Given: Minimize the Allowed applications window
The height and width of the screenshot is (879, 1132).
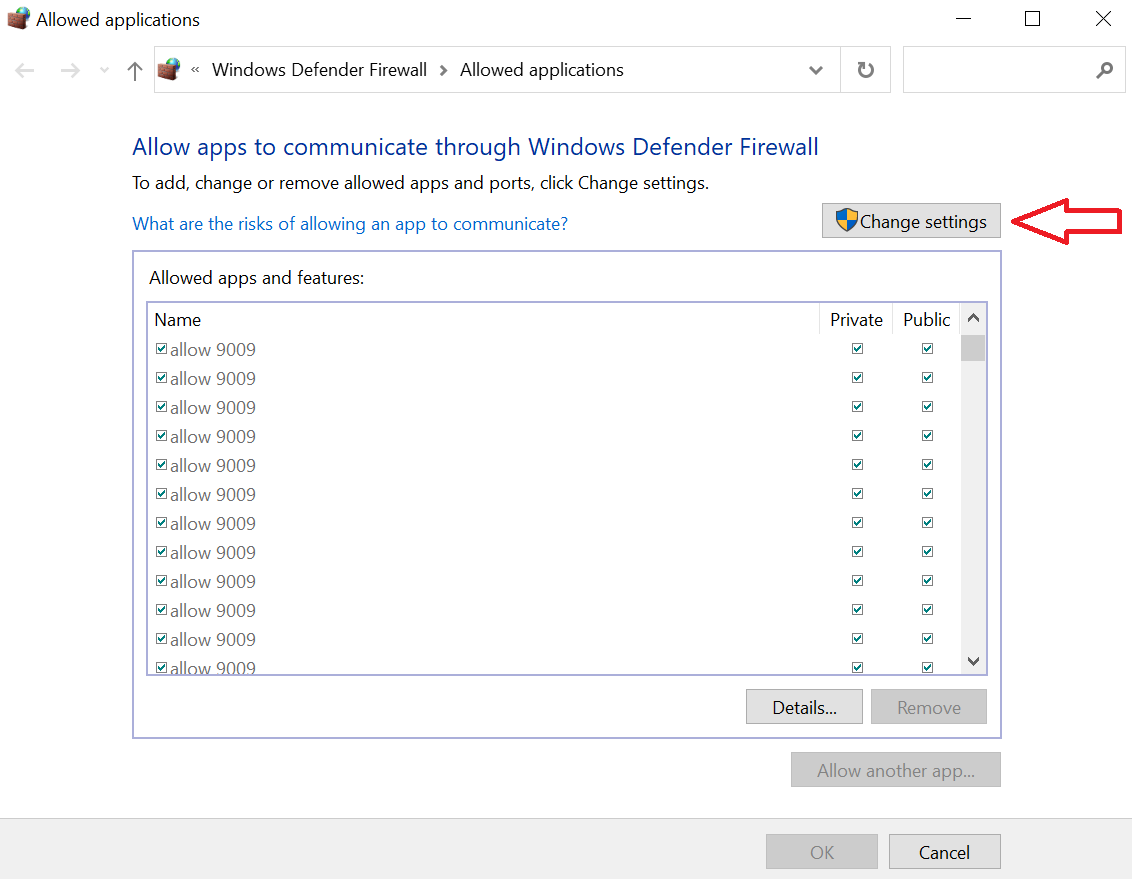Looking at the screenshot, I should (x=963, y=19).
